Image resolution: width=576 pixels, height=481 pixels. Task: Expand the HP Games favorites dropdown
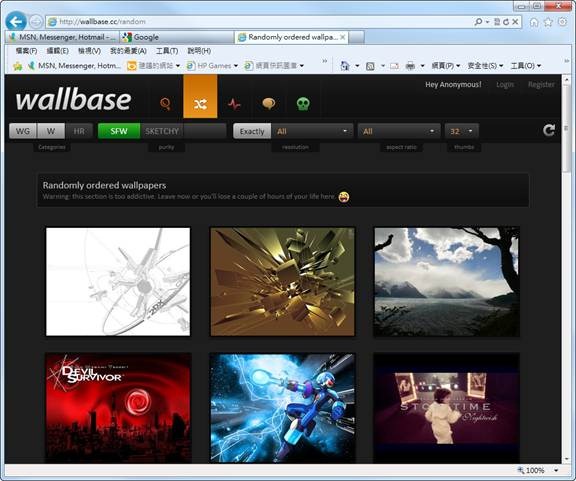(x=236, y=66)
